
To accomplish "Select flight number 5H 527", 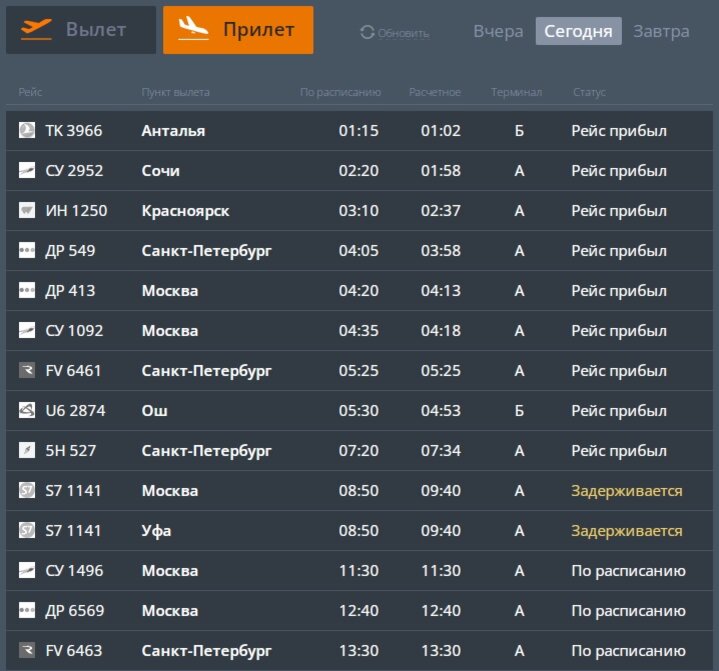I will pyautogui.click(x=71, y=451).
